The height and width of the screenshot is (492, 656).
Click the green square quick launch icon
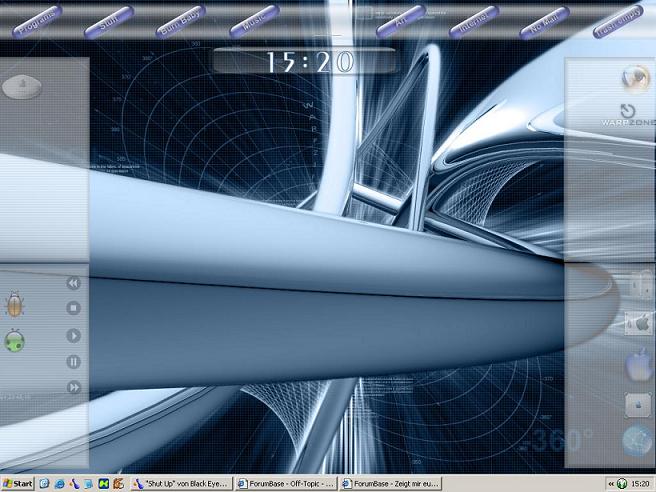(103, 484)
